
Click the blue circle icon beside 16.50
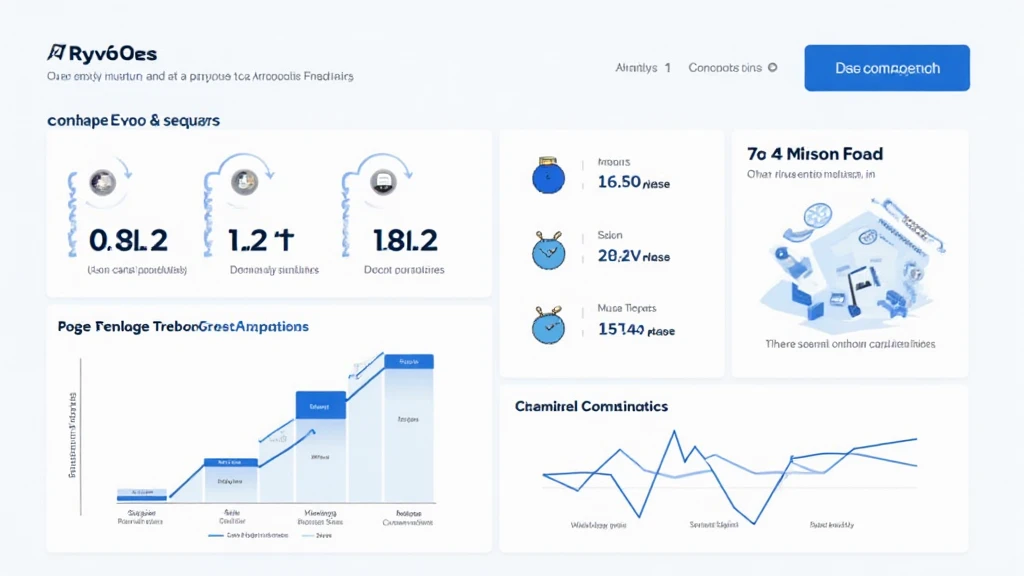pos(549,176)
